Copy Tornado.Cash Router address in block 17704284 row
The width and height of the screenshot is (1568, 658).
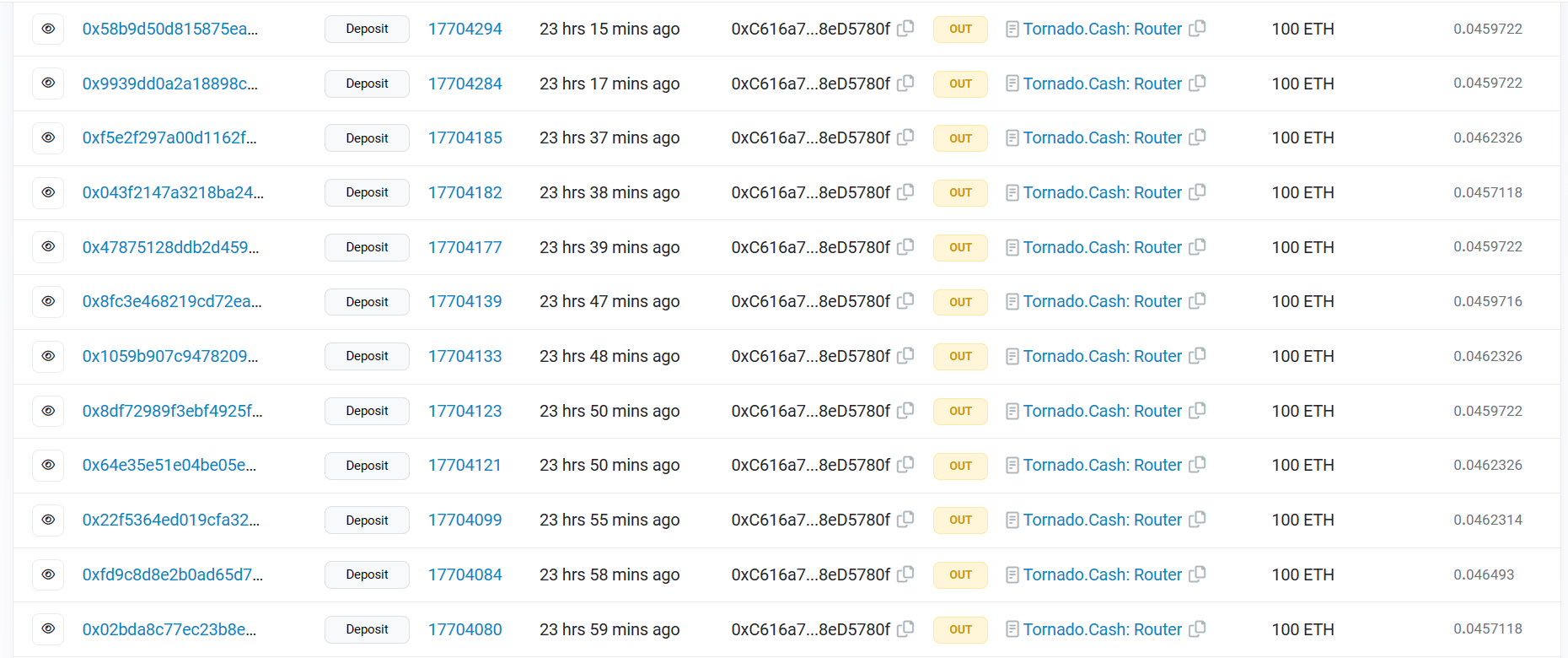pyautogui.click(x=1197, y=84)
